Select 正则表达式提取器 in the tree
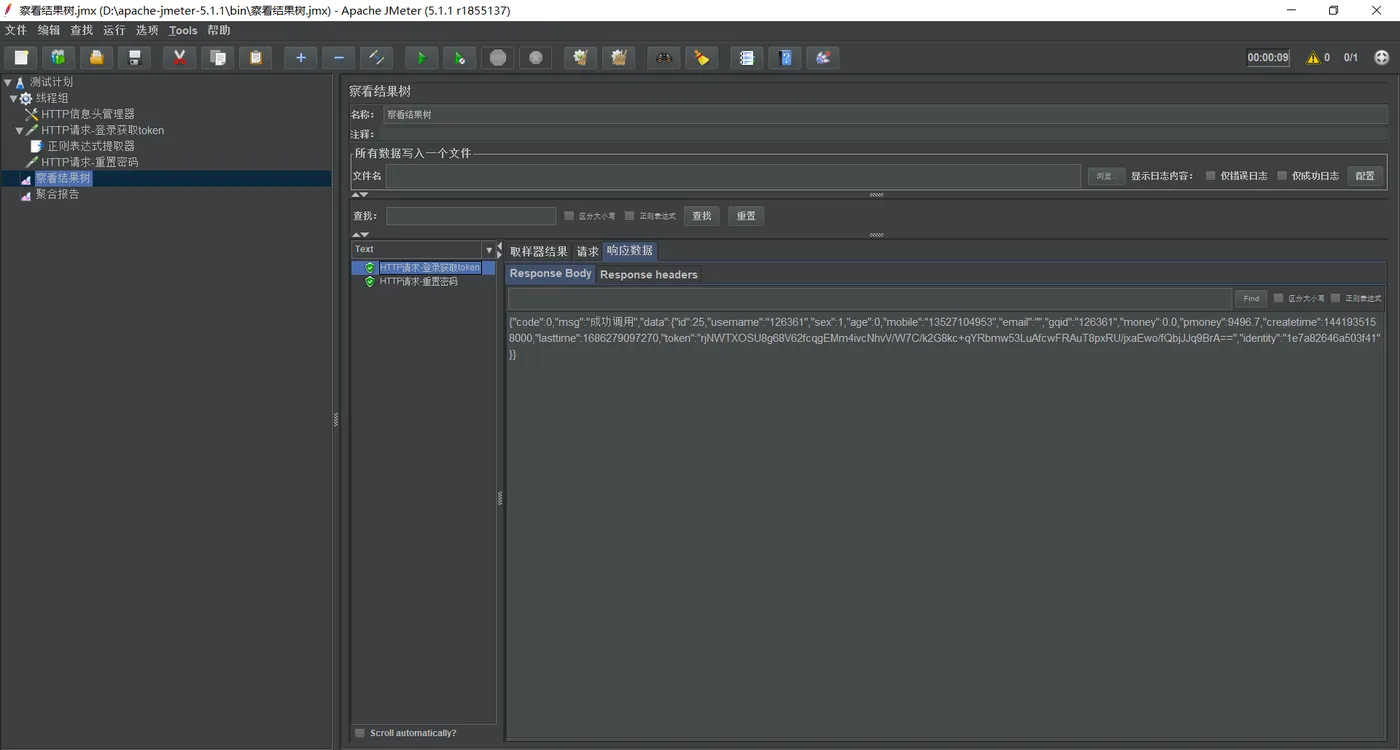The width and height of the screenshot is (1400, 750). [91, 147]
